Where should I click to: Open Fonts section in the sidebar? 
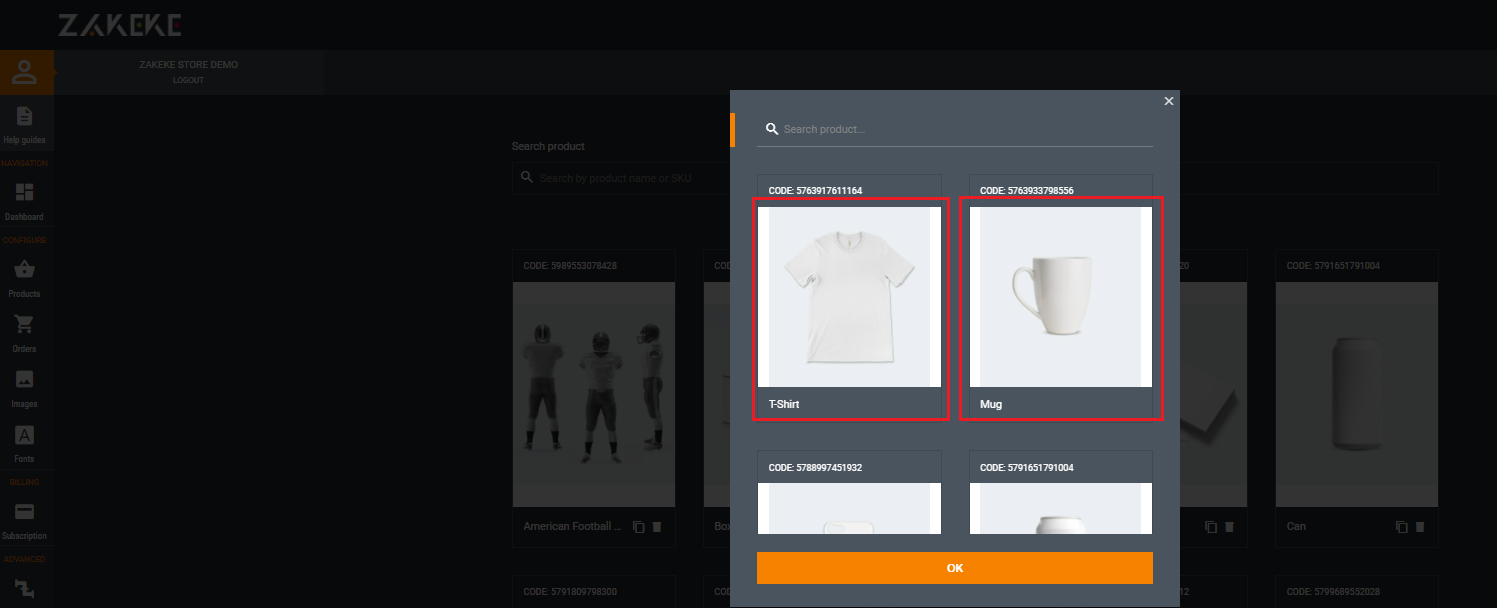[25, 443]
